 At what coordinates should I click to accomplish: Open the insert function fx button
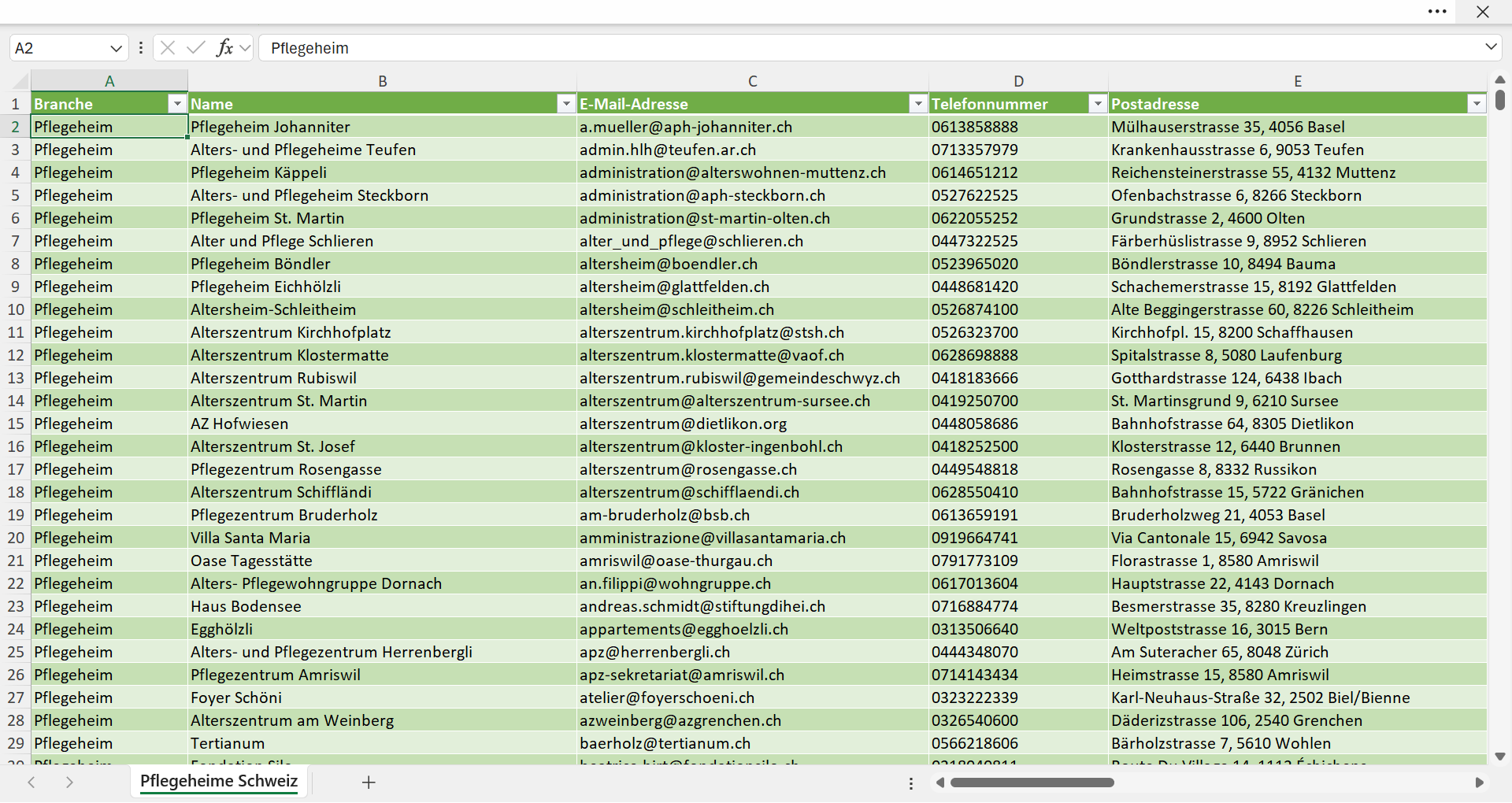coord(224,48)
